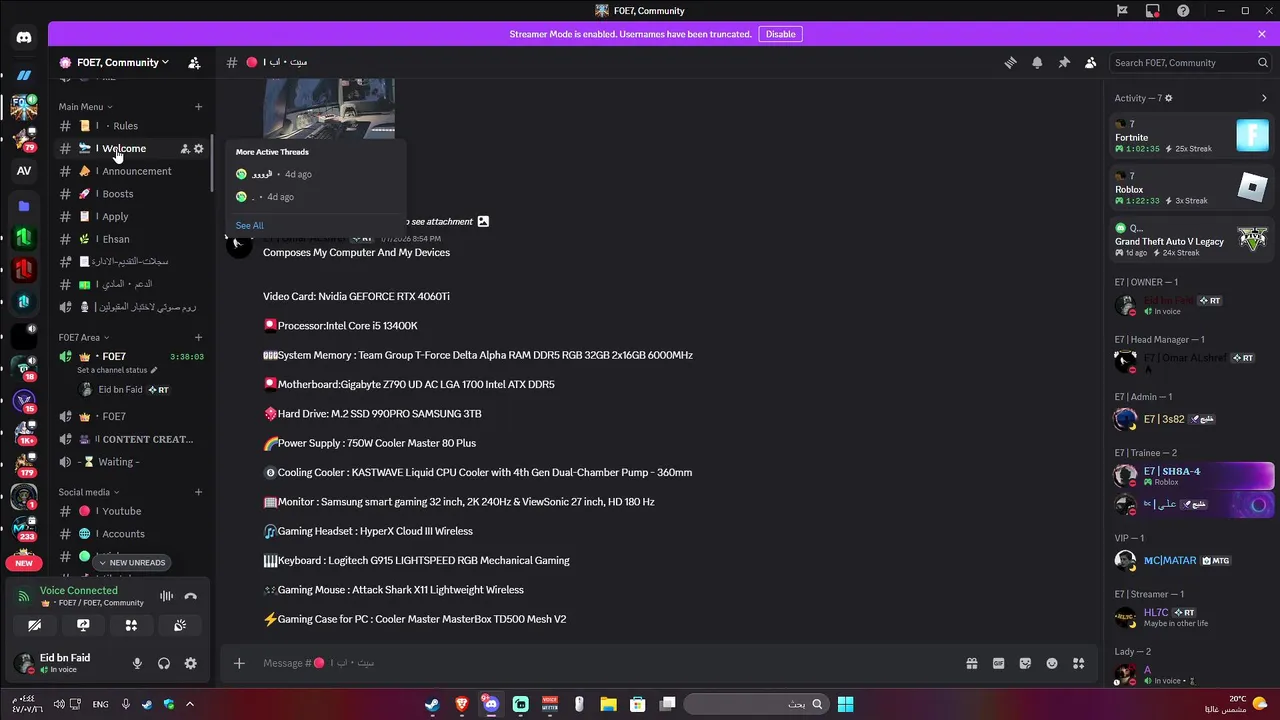
Task: Open emoji picker in message bar
Action: click(1052, 663)
